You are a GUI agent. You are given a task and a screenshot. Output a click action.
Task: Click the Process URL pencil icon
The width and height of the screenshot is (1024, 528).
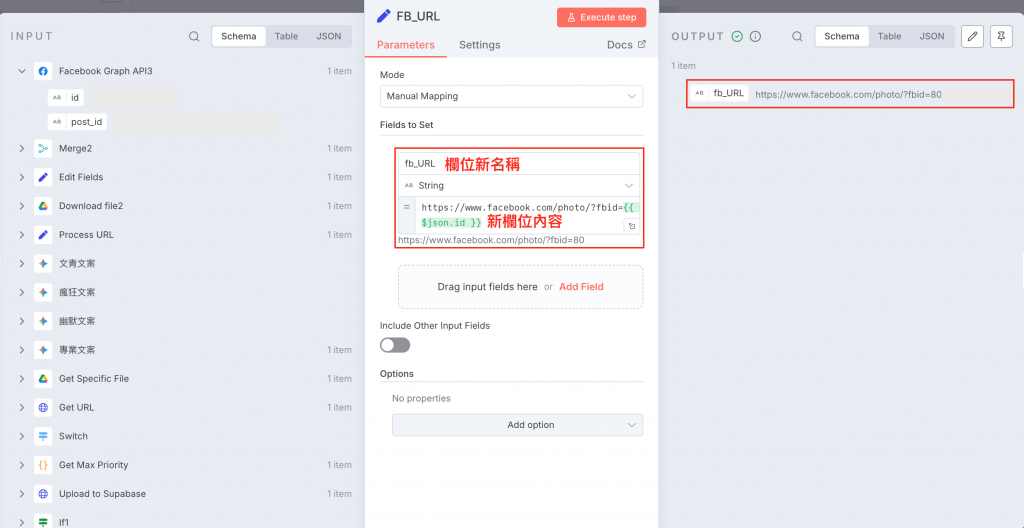(43, 235)
